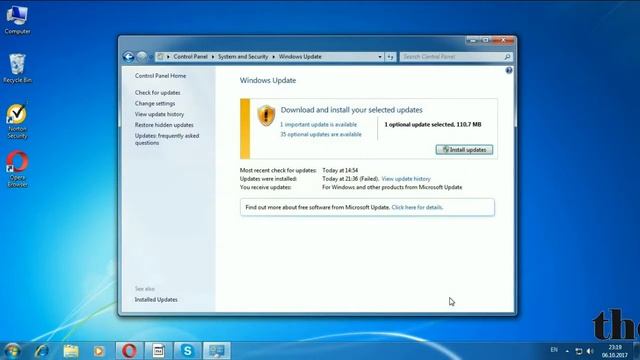The width and height of the screenshot is (640, 360).
Task: Open Installed Updates link
Action: (156, 300)
